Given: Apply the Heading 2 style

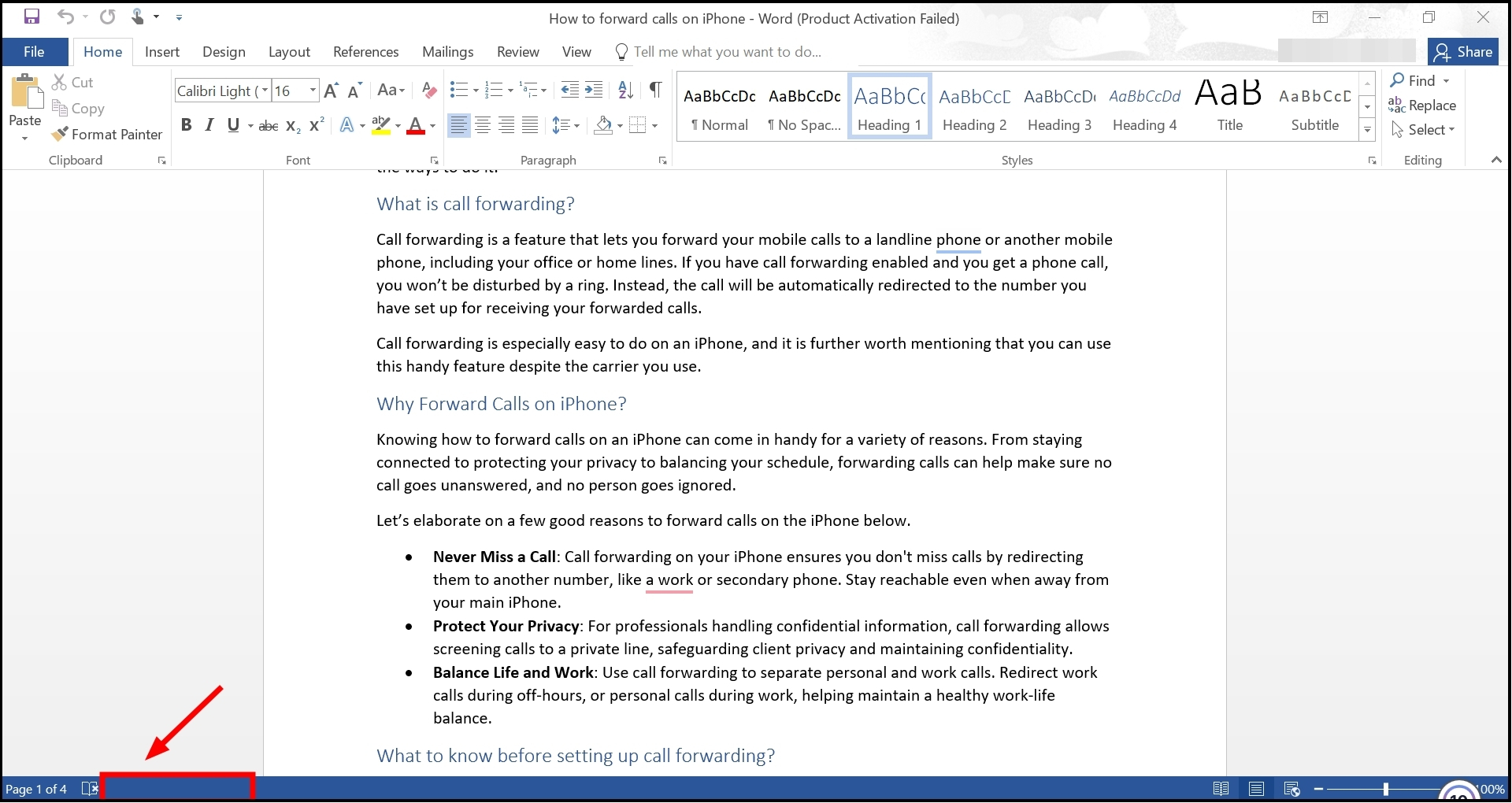Looking at the screenshot, I should (973, 106).
